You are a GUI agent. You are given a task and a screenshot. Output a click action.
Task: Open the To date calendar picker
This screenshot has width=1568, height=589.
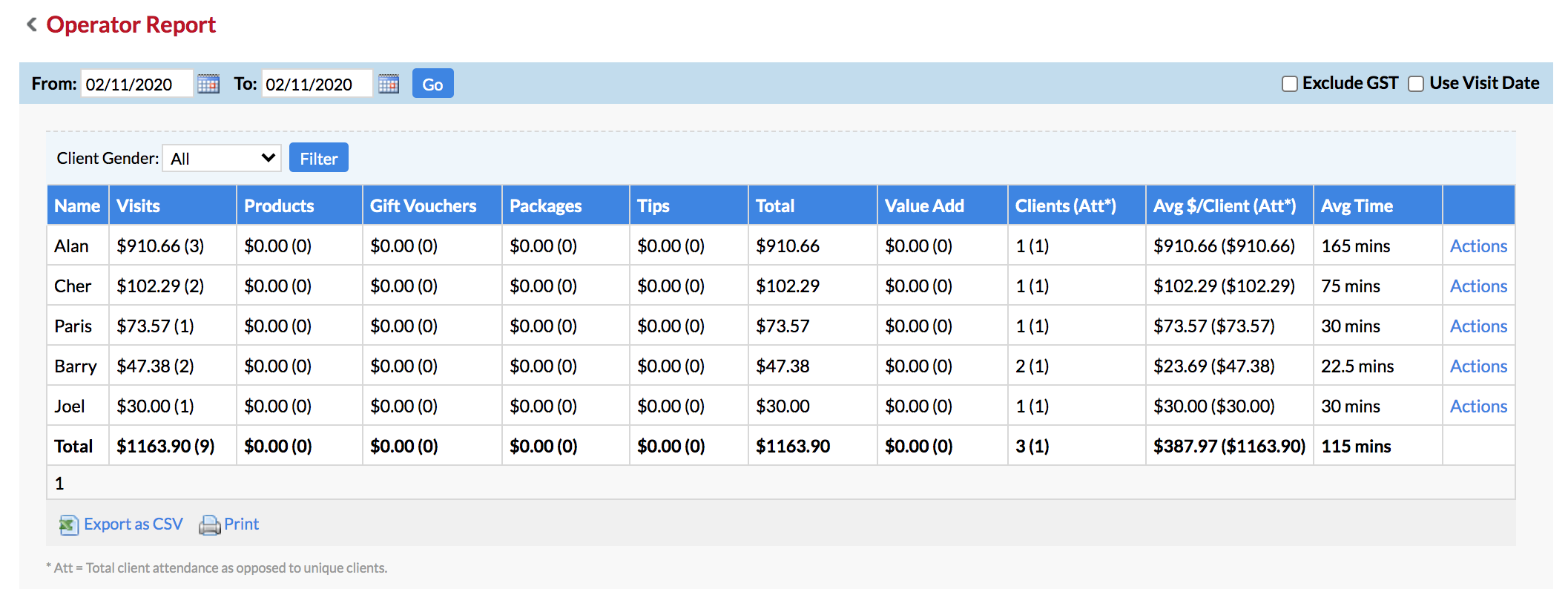389,84
